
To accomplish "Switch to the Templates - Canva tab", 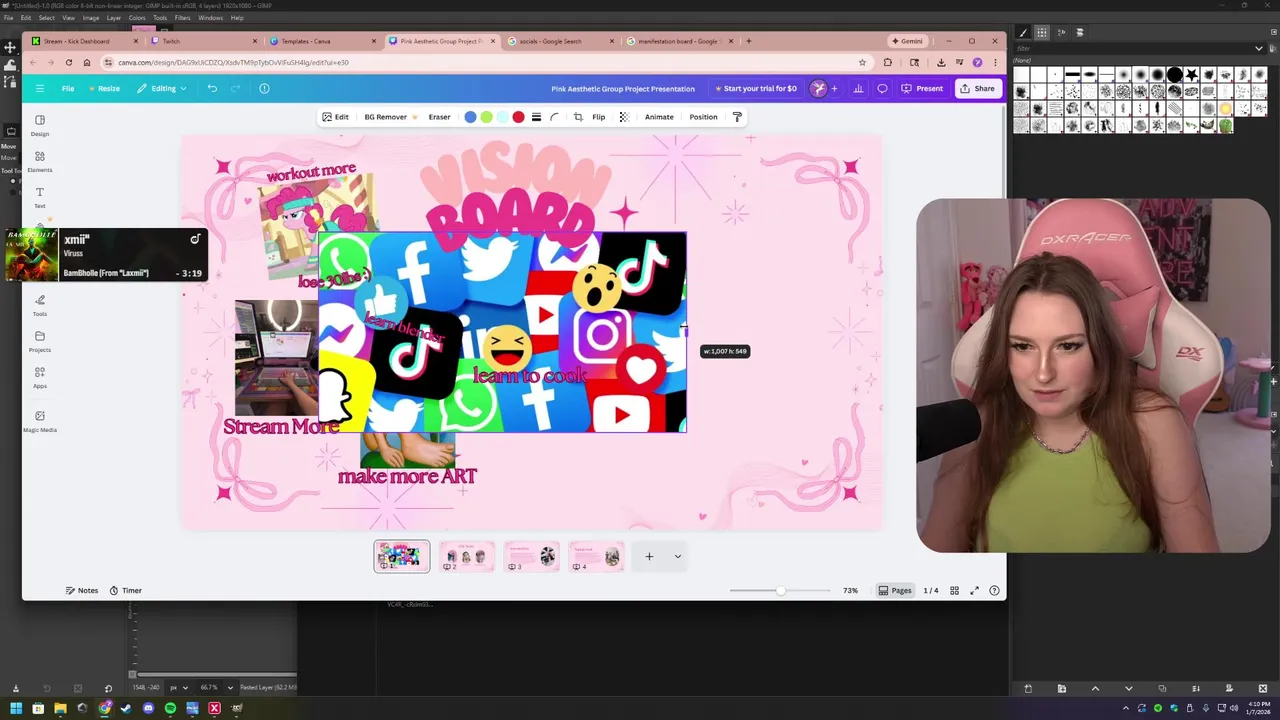I will coord(321,41).
